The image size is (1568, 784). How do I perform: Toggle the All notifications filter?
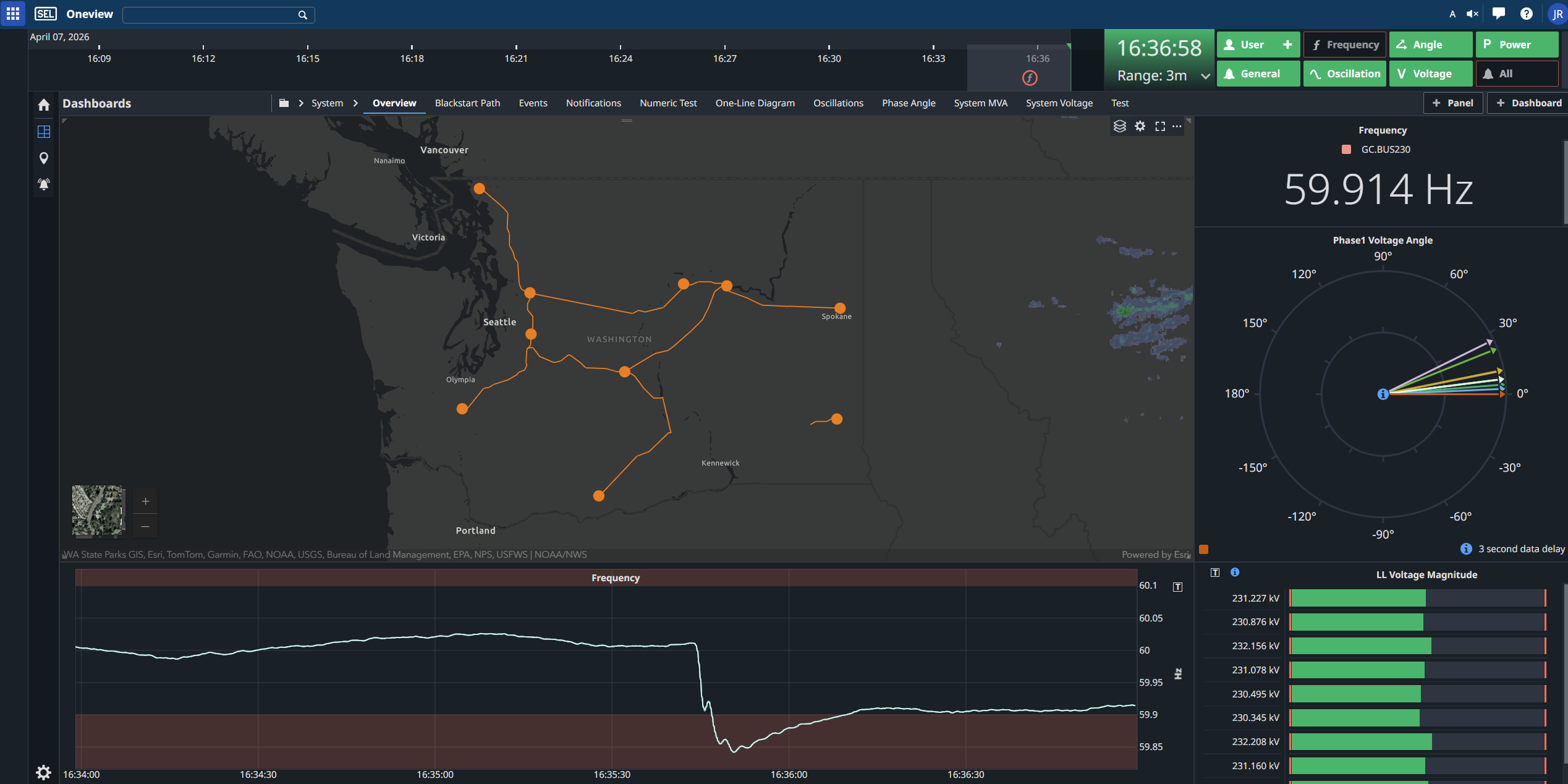1517,74
